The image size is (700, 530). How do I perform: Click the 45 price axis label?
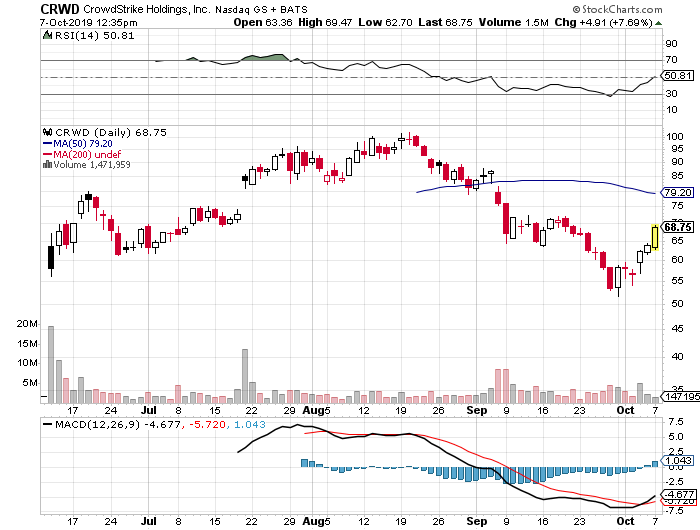(x=677, y=329)
